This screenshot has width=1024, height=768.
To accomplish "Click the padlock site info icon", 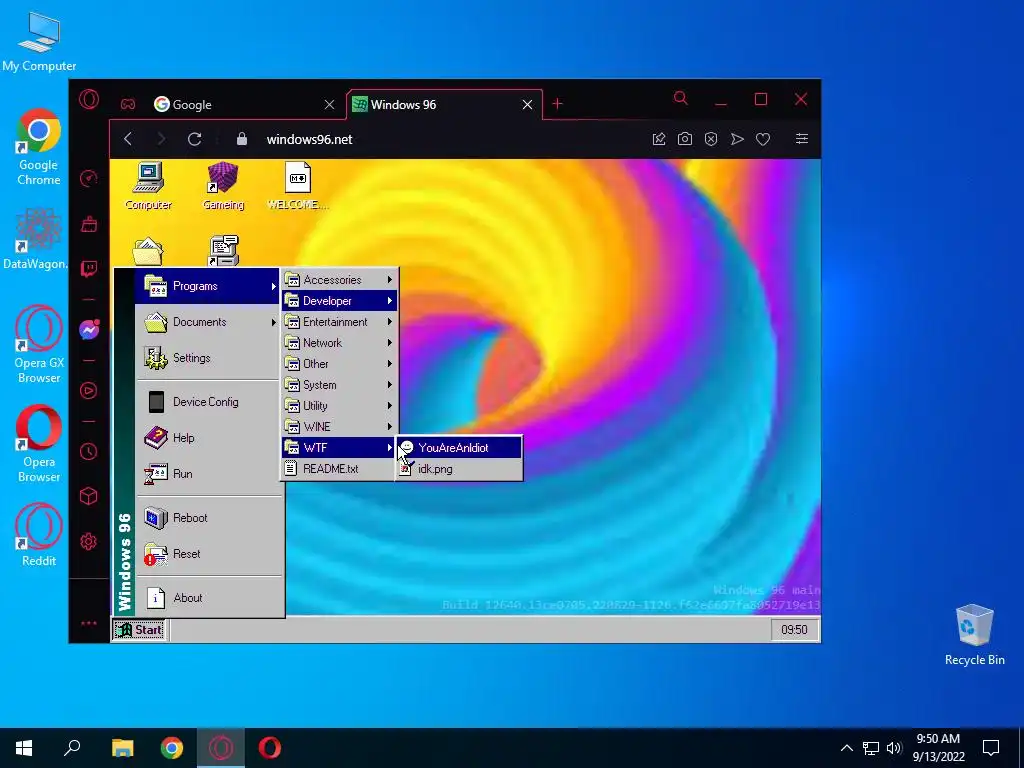I will [242, 139].
